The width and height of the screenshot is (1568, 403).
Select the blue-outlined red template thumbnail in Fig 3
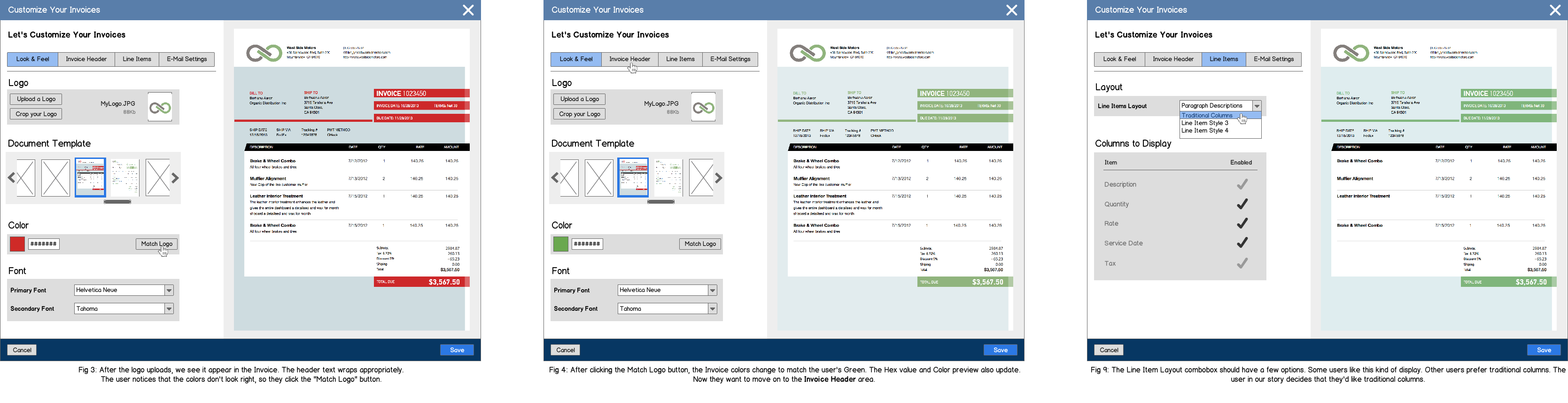click(90, 177)
